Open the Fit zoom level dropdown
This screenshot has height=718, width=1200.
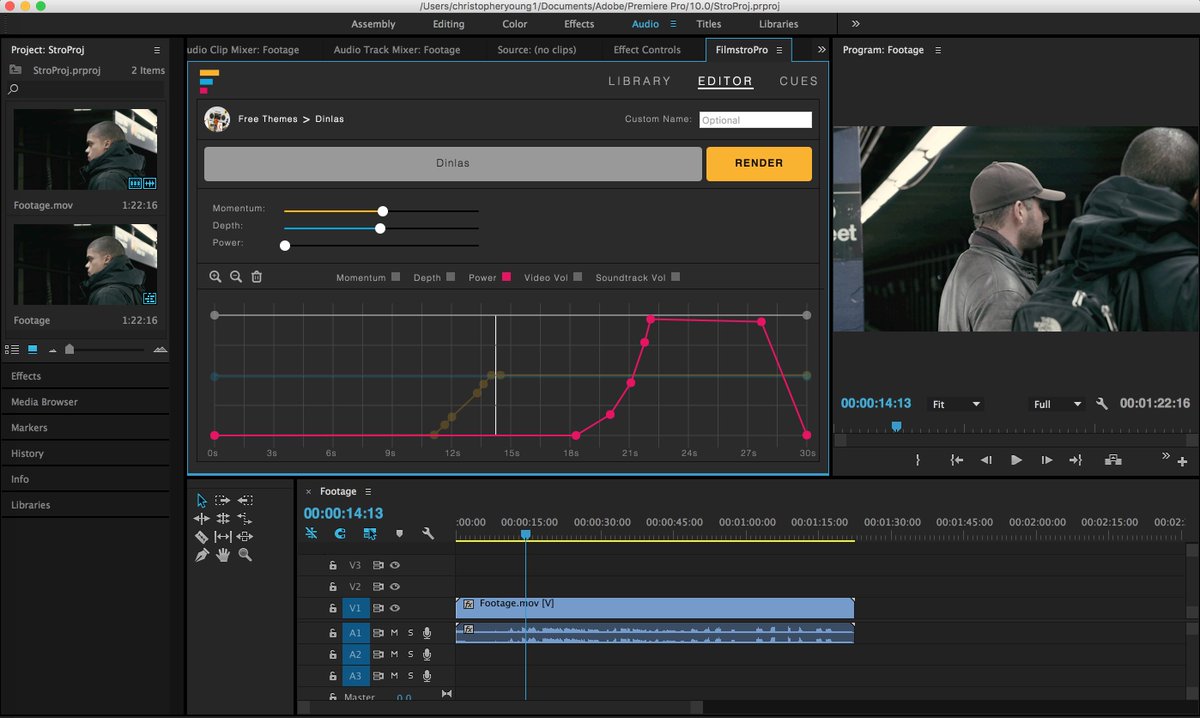point(955,404)
